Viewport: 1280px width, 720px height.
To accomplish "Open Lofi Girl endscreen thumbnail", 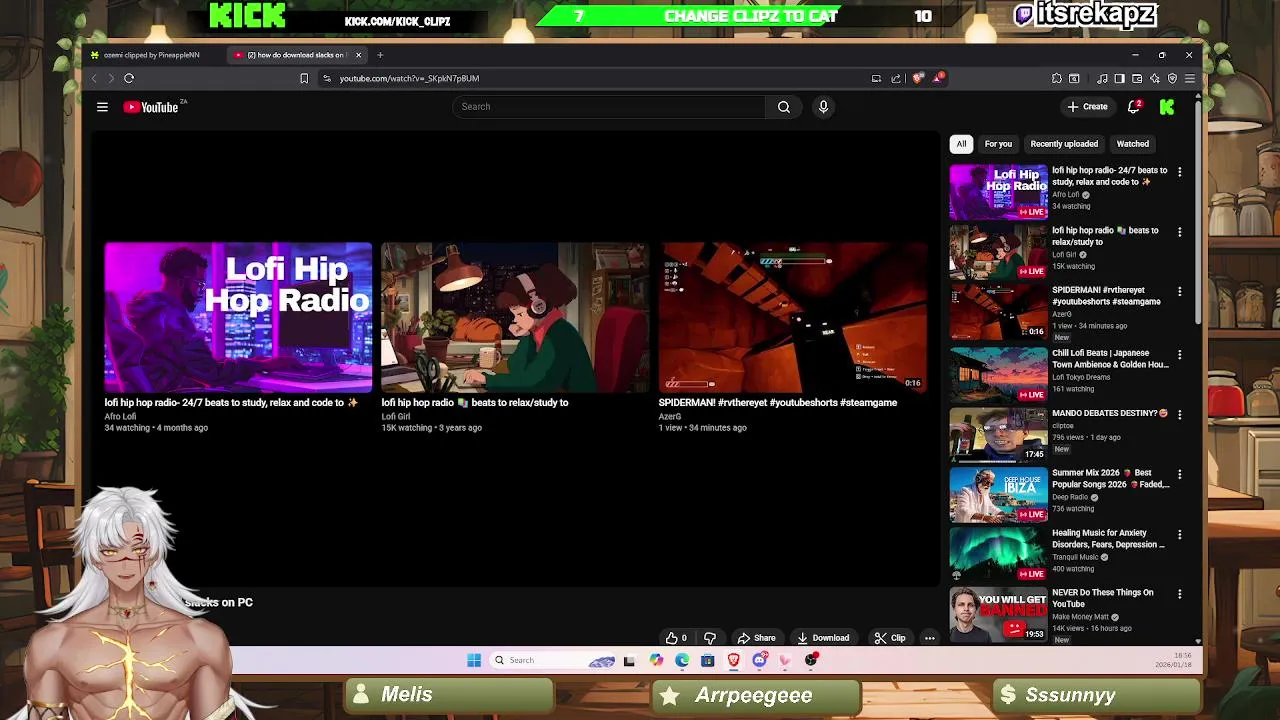I will (515, 318).
